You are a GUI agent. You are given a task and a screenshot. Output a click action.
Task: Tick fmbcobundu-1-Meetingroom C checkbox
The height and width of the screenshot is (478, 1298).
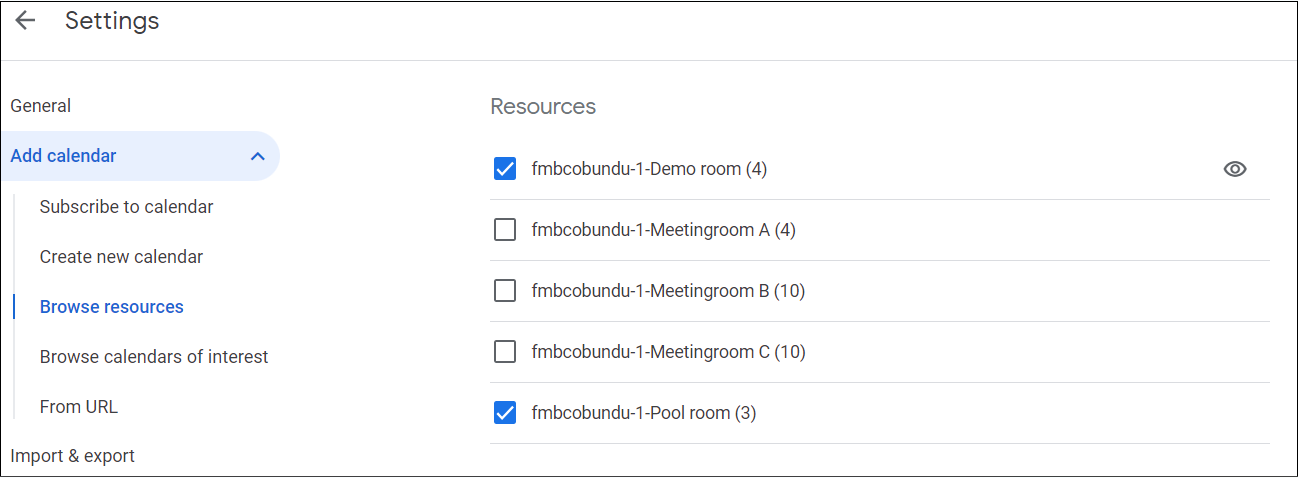pos(505,352)
